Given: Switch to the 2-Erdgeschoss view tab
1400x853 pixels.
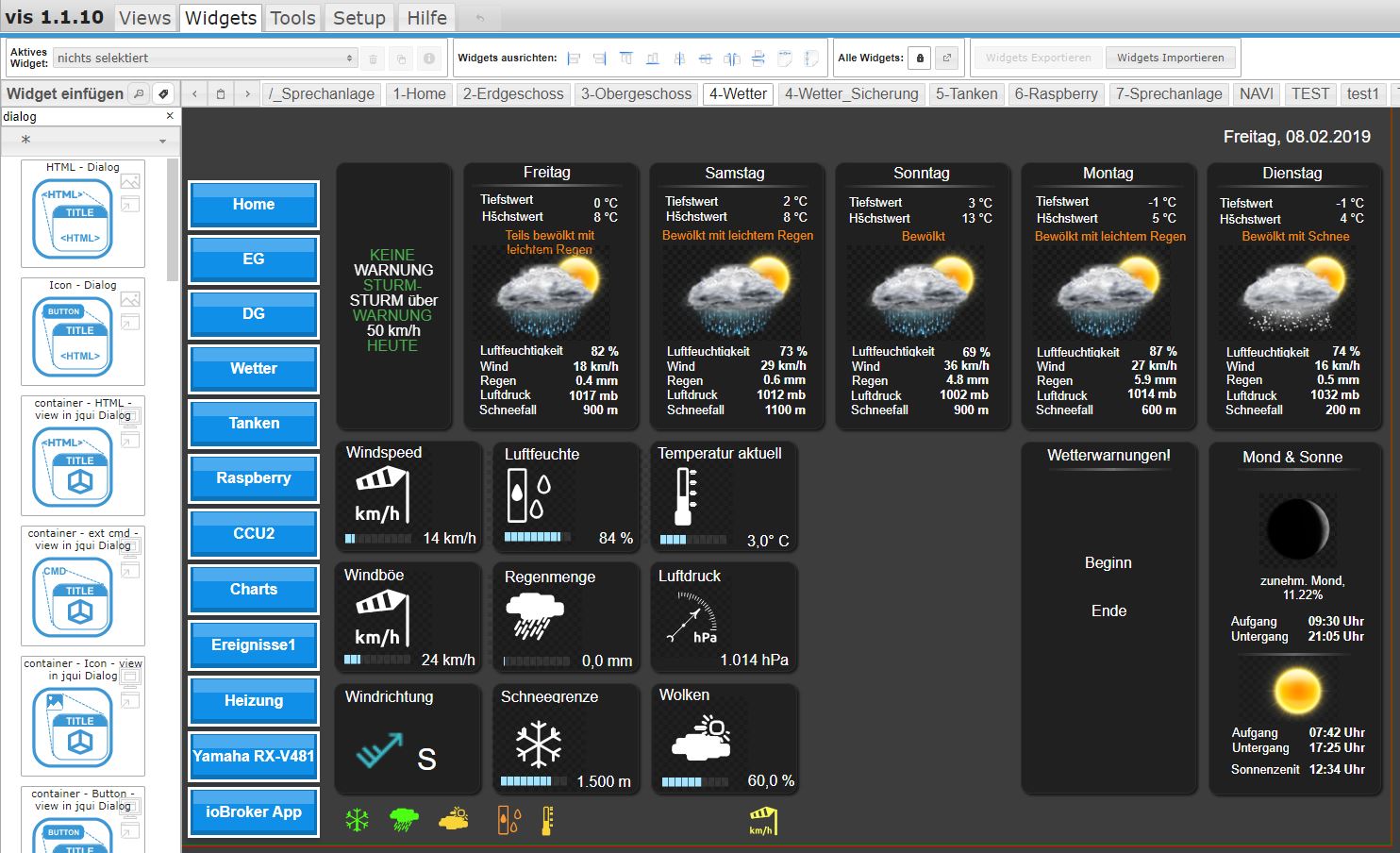Looking at the screenshot, I should click(513, 93).
